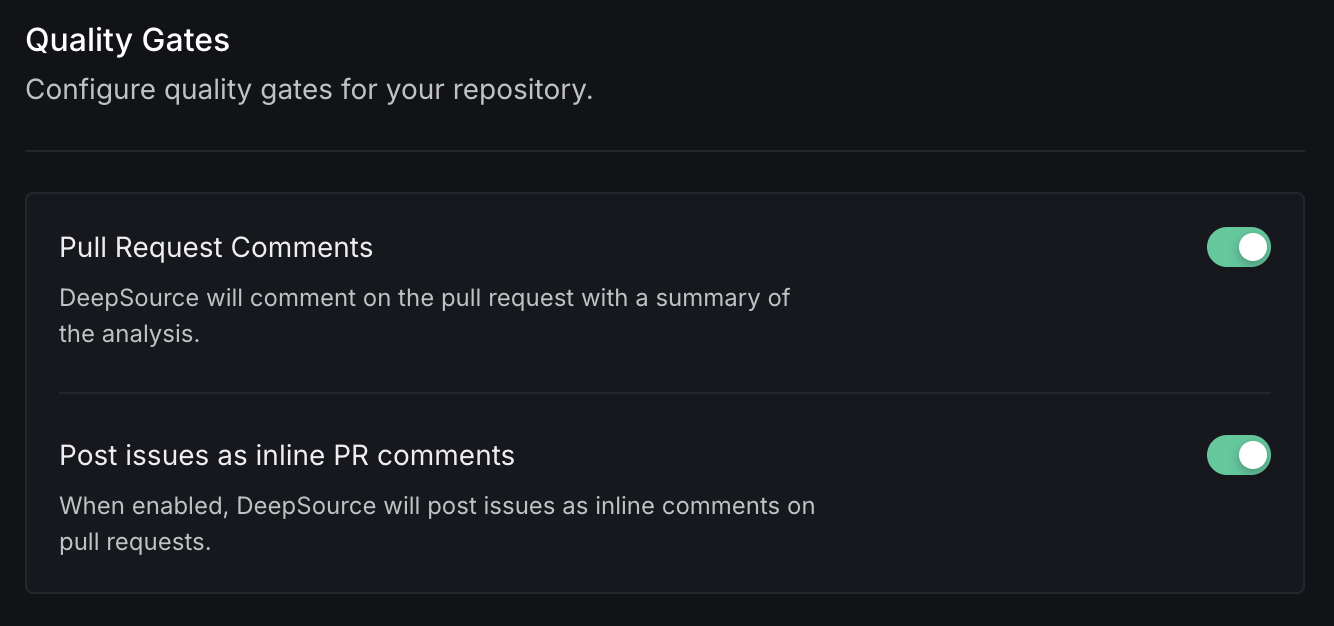Turn off inline PR comments toggle
The width and height of the screenshot is (1334, 626).
click(1238, 455)
